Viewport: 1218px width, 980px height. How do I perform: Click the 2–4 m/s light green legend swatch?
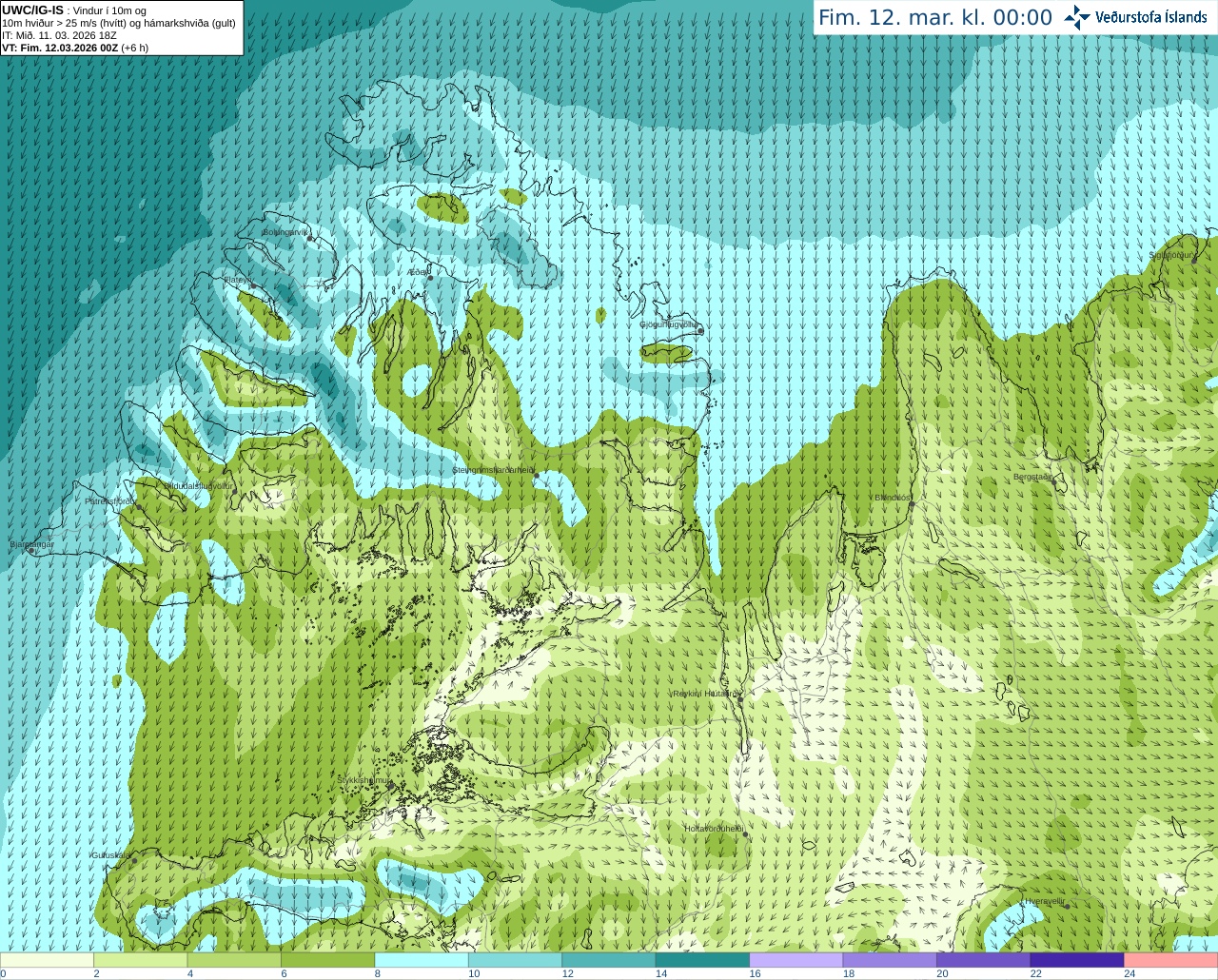(141, 960)
